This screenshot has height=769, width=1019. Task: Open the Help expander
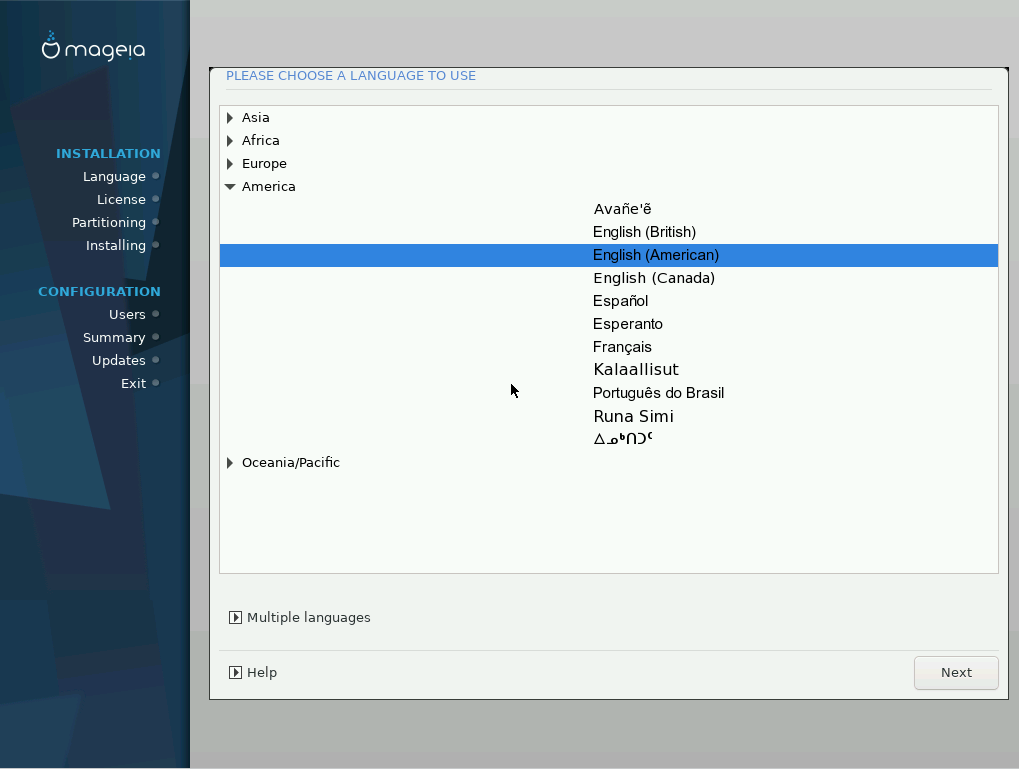[235, 673]
